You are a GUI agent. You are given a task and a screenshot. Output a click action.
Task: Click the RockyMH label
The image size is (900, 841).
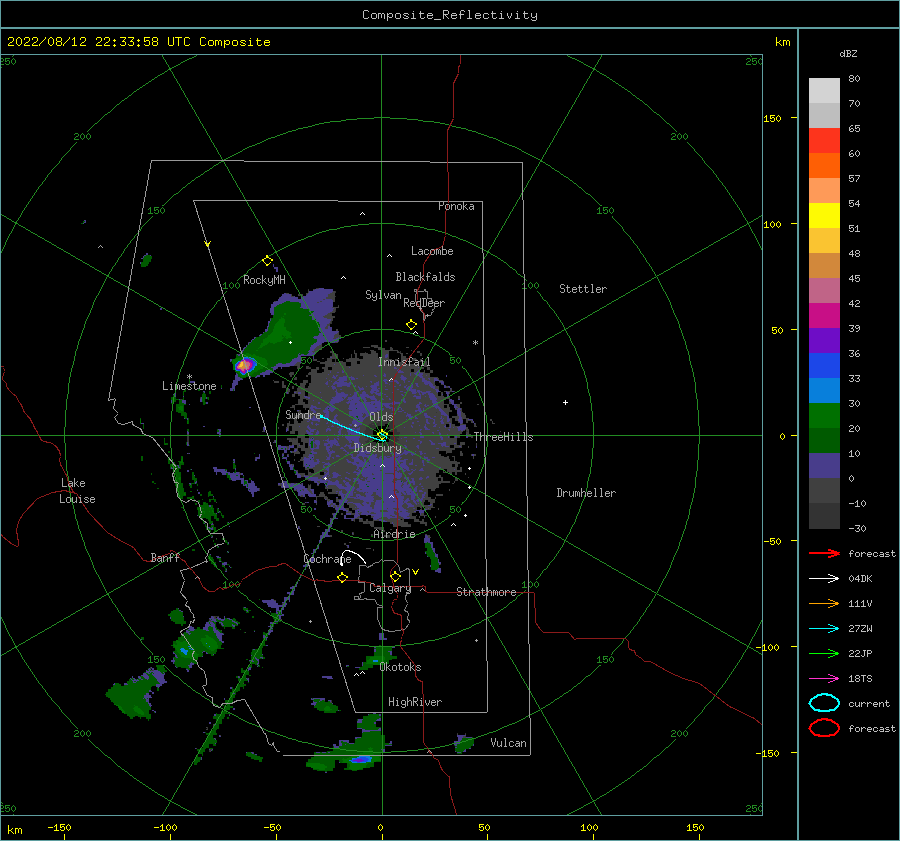[264, 280]
